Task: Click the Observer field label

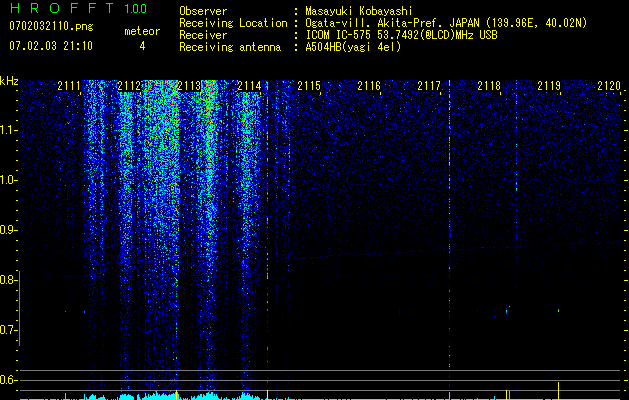Action: point(203,11)
